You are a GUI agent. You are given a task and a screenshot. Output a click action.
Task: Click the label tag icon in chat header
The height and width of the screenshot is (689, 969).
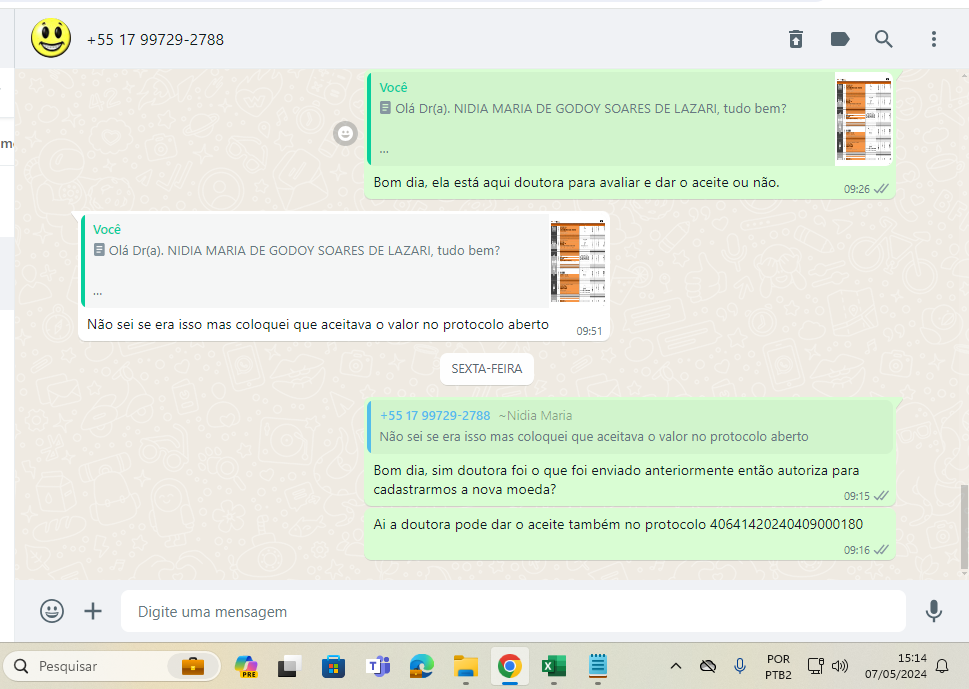[840, 40]
